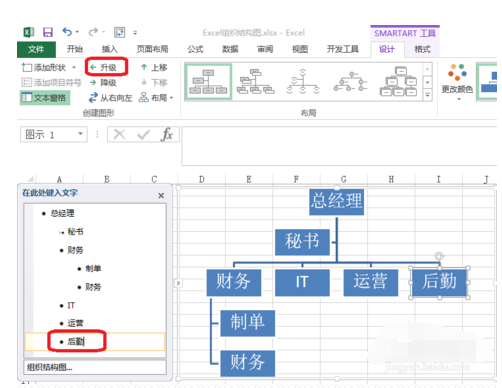Select the IT shape in the chart
Viewport: 502px width, 388px height.
click(x=302, y=283)
